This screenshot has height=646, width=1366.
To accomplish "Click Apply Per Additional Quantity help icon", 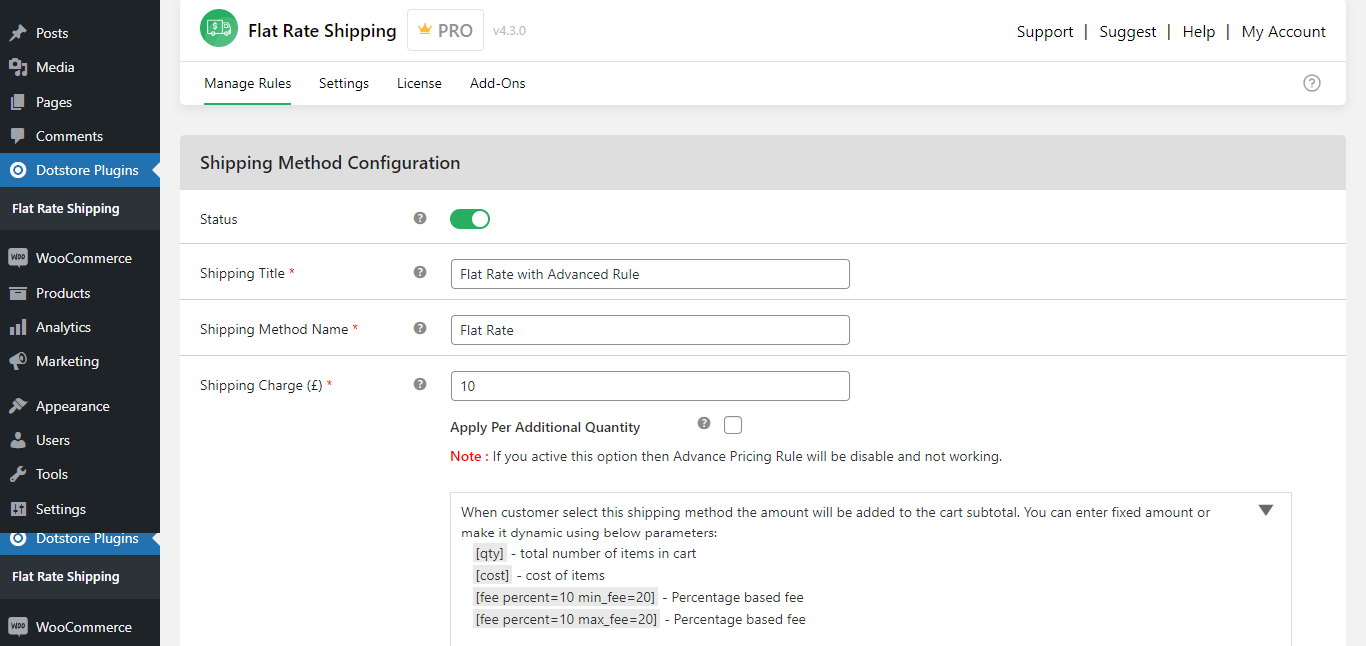I will pyautogui.click(x=704, y=423).
